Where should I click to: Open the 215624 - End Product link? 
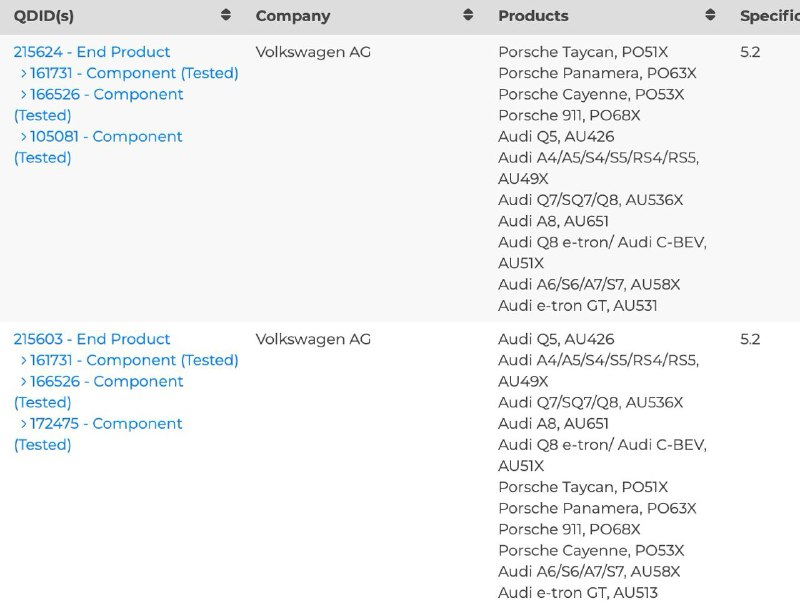[92, 52]
